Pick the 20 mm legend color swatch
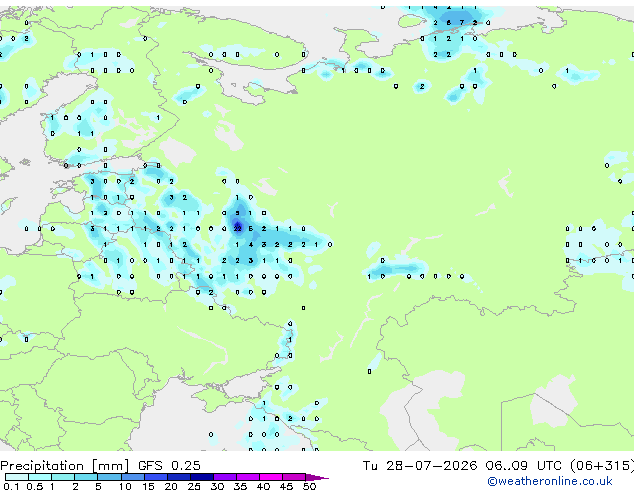The image size is (634, 490). coord(179,477)
